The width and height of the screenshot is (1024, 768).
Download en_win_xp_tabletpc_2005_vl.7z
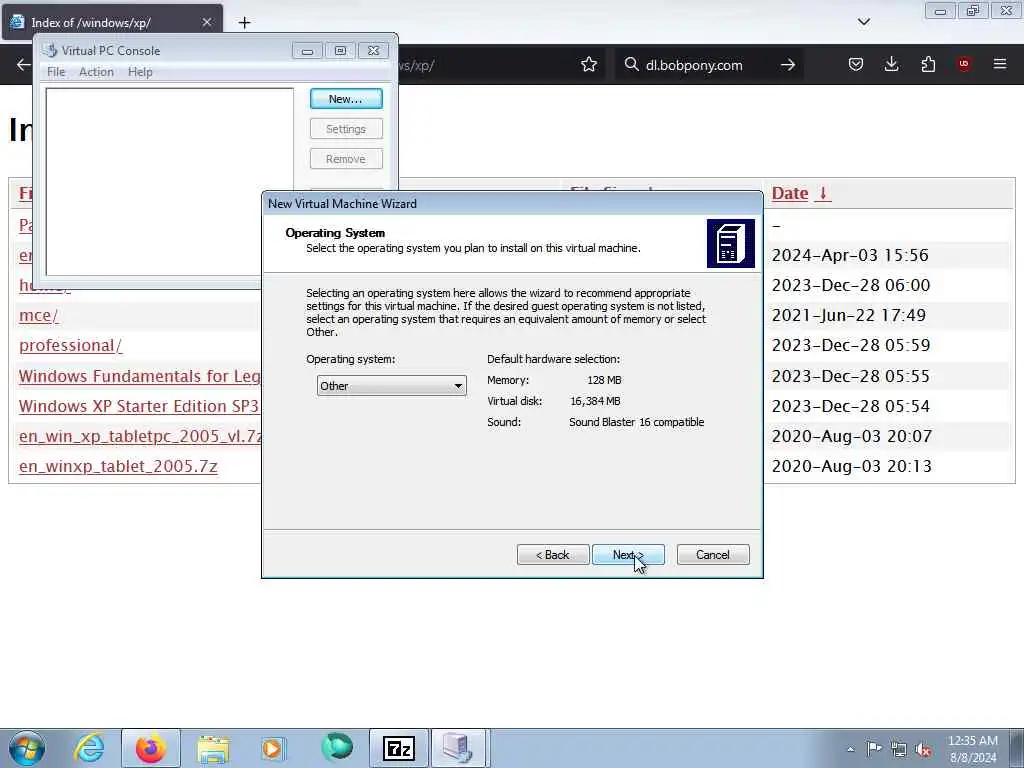coord(140,436)
